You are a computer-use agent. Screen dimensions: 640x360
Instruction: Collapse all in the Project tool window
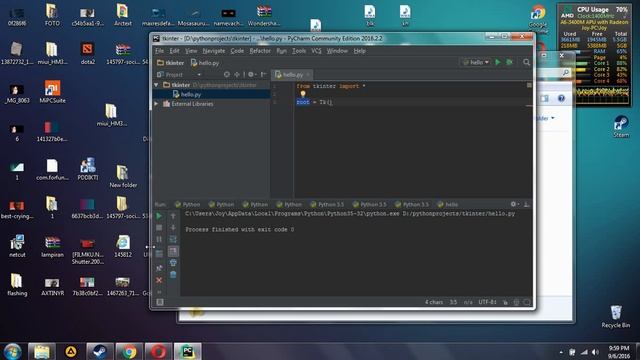click(237, 74)
